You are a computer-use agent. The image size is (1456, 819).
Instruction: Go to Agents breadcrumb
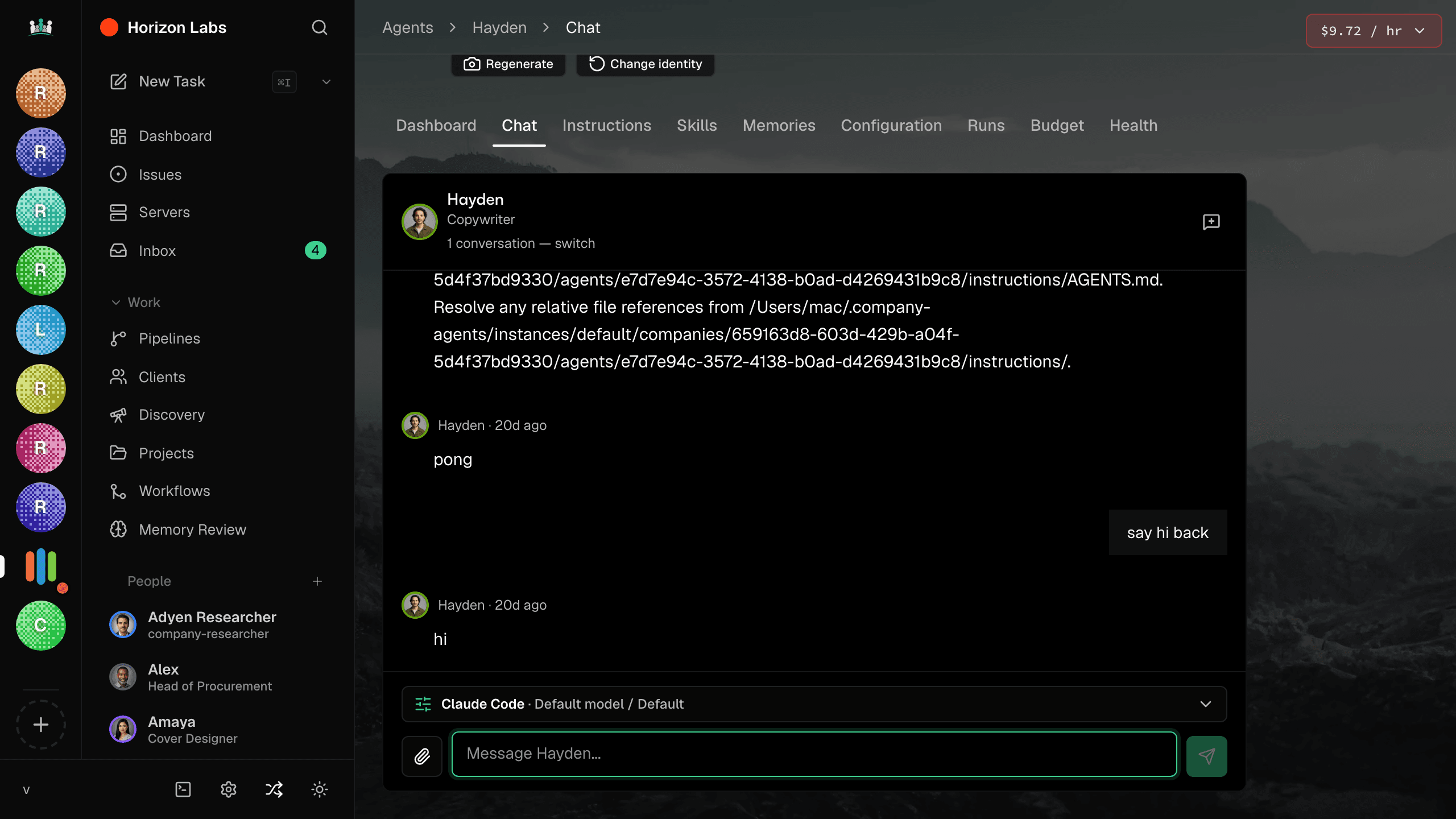(x=407, y=27)
